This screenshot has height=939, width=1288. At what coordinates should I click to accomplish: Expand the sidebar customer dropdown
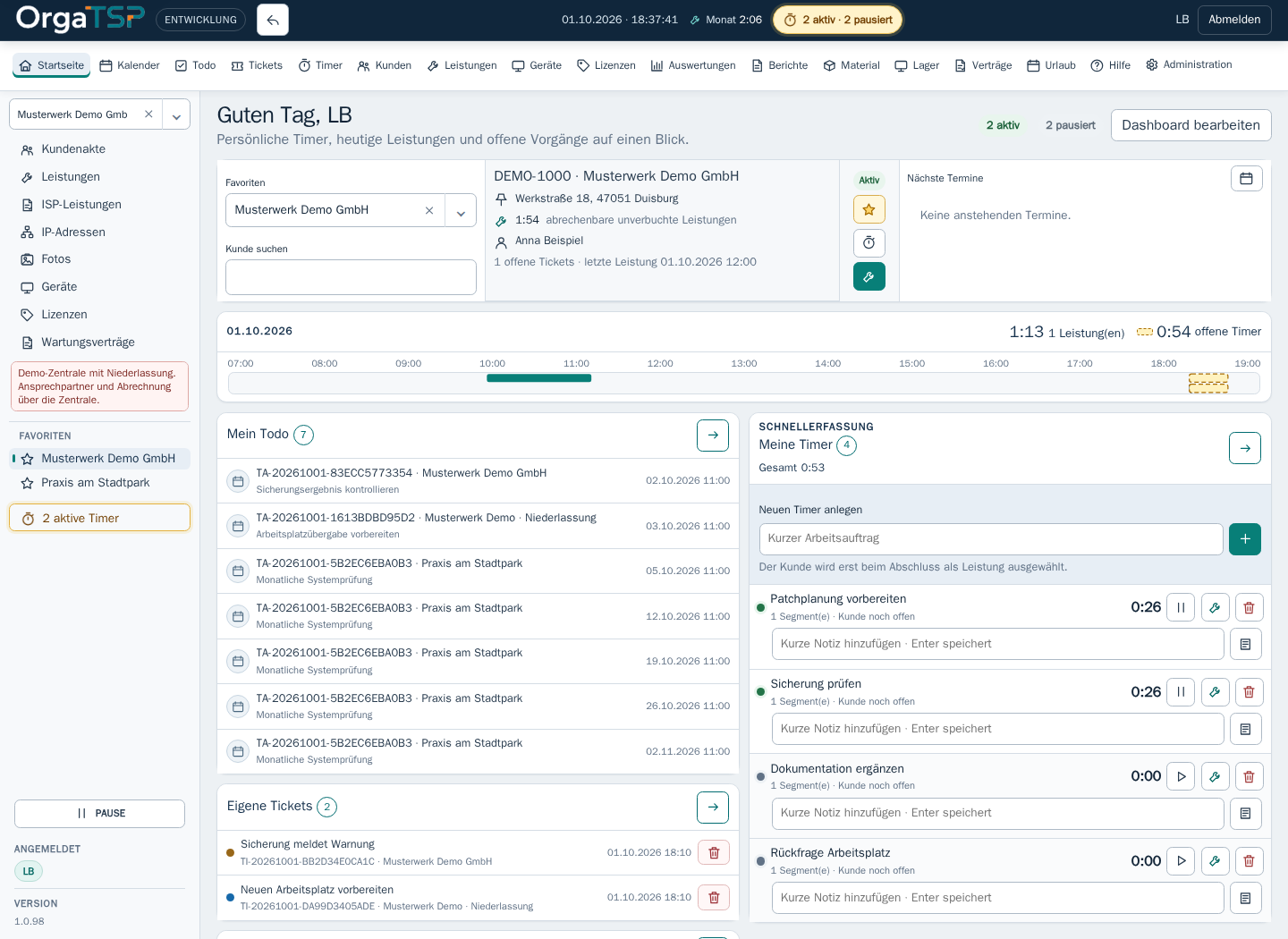pos(176,114)
